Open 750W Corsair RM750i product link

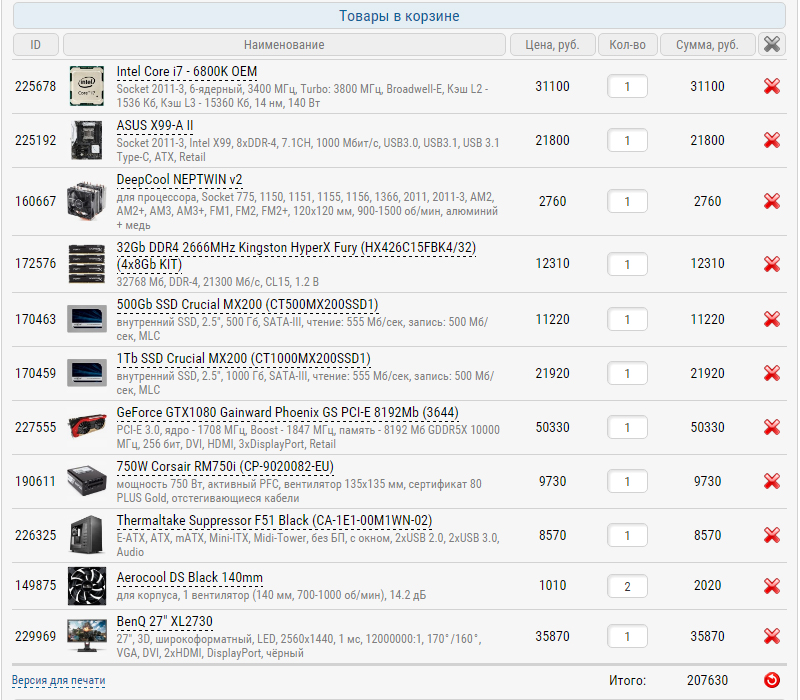(225, 467)
